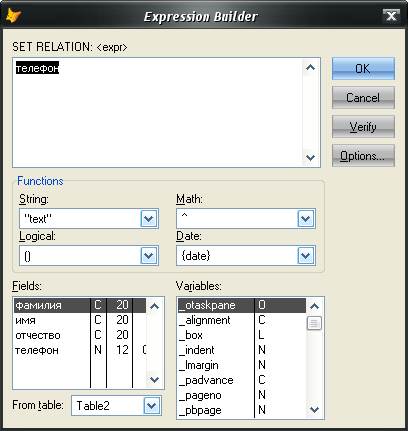Expand the String functions dropdown
Viewport: 408px width, 431px height.
(149, 219)
